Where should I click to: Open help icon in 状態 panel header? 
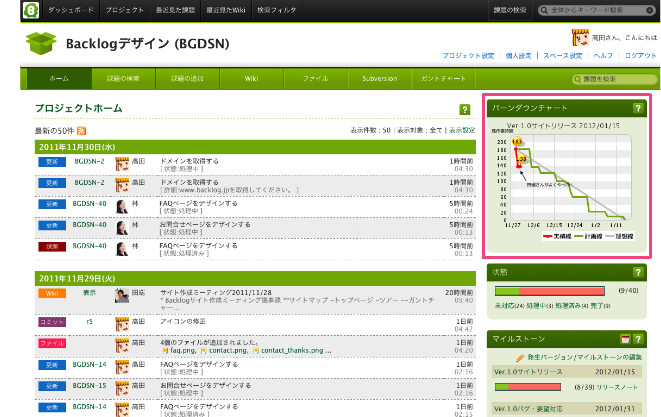pyautogui.click(x=638, y=272)
